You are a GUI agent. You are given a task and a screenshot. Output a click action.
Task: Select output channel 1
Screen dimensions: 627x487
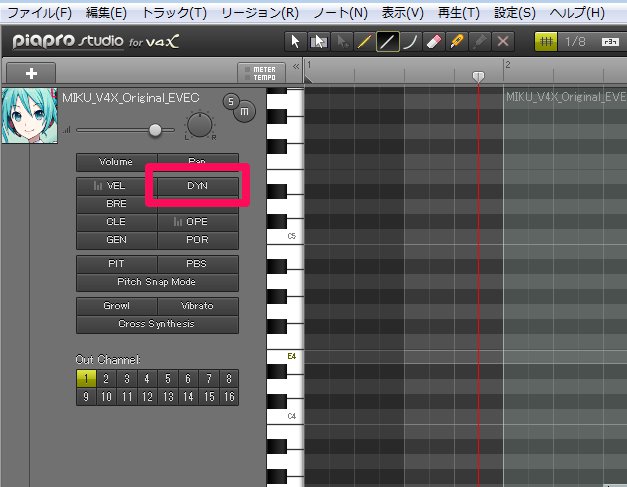(86, 378)
